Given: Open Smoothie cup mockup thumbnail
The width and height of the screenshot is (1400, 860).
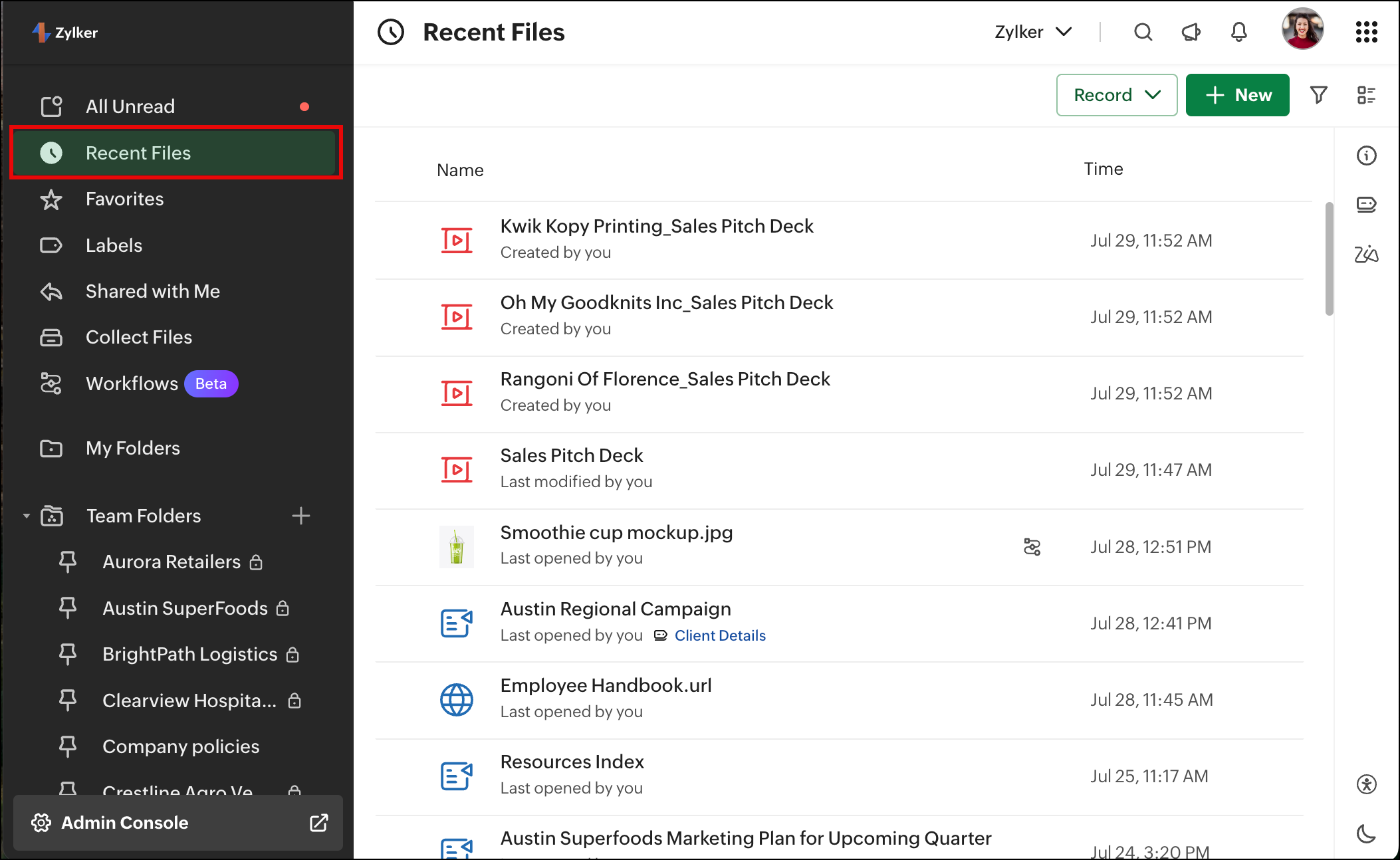Looking at the screenshot, I should click(x=457, y=547).
